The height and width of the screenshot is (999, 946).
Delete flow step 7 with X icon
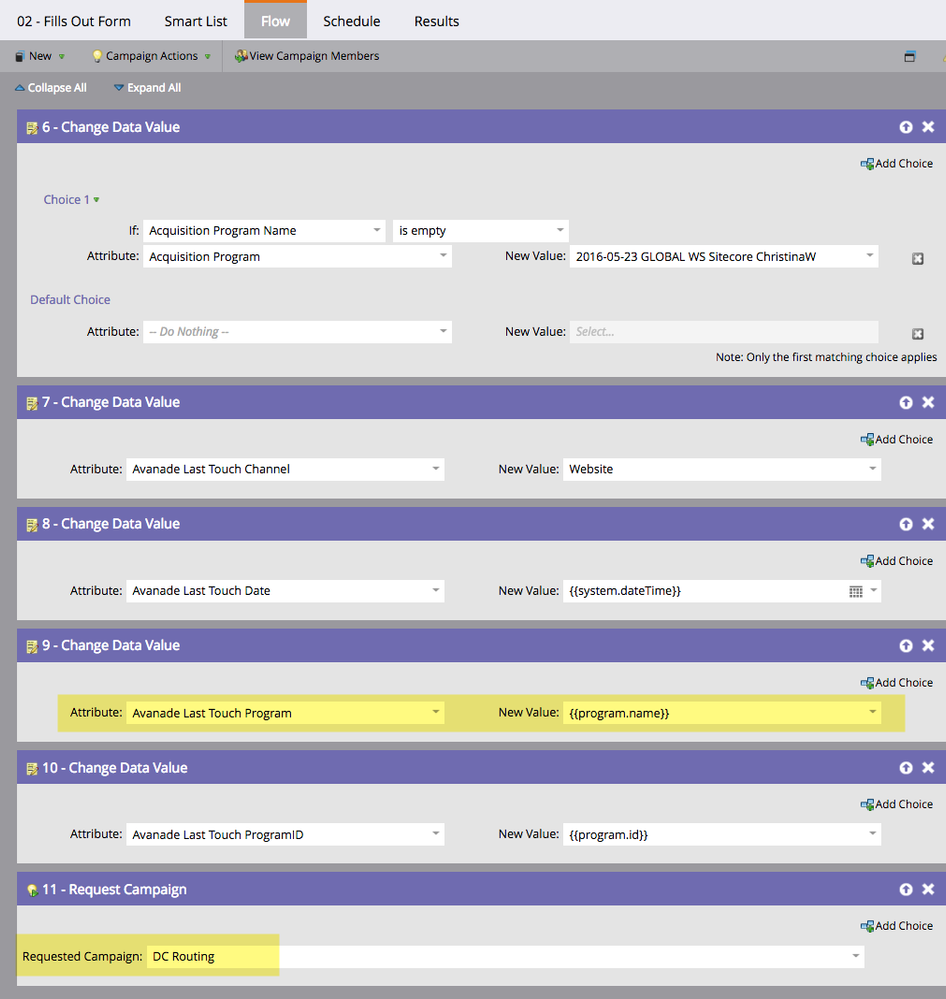coord(928,402)
